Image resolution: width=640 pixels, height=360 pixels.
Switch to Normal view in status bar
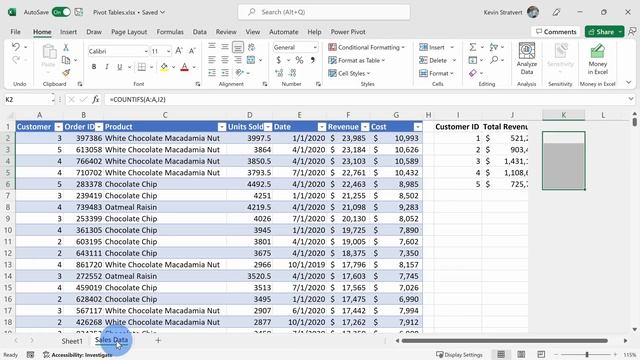[501, 354]
